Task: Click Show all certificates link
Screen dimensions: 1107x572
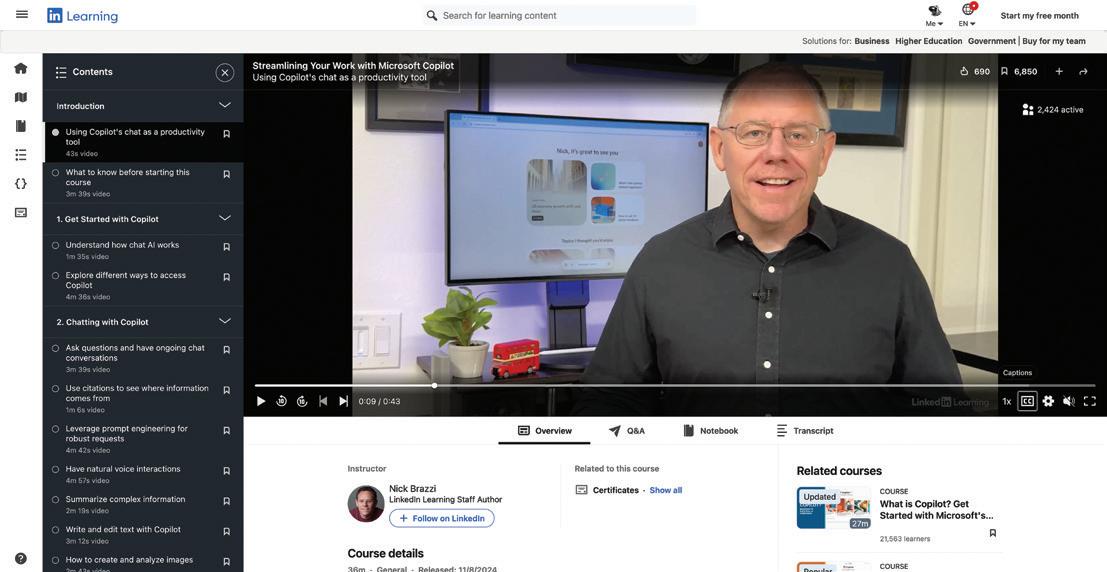Action: point(666,490)
